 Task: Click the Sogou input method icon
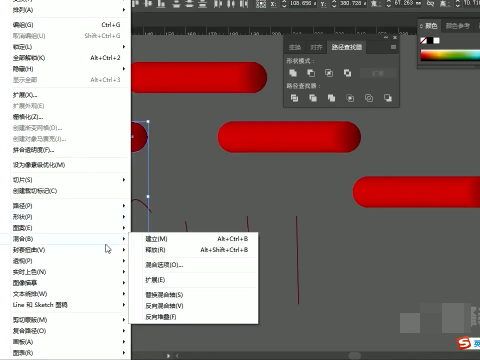pyautogui.click(x=464, y=343)
